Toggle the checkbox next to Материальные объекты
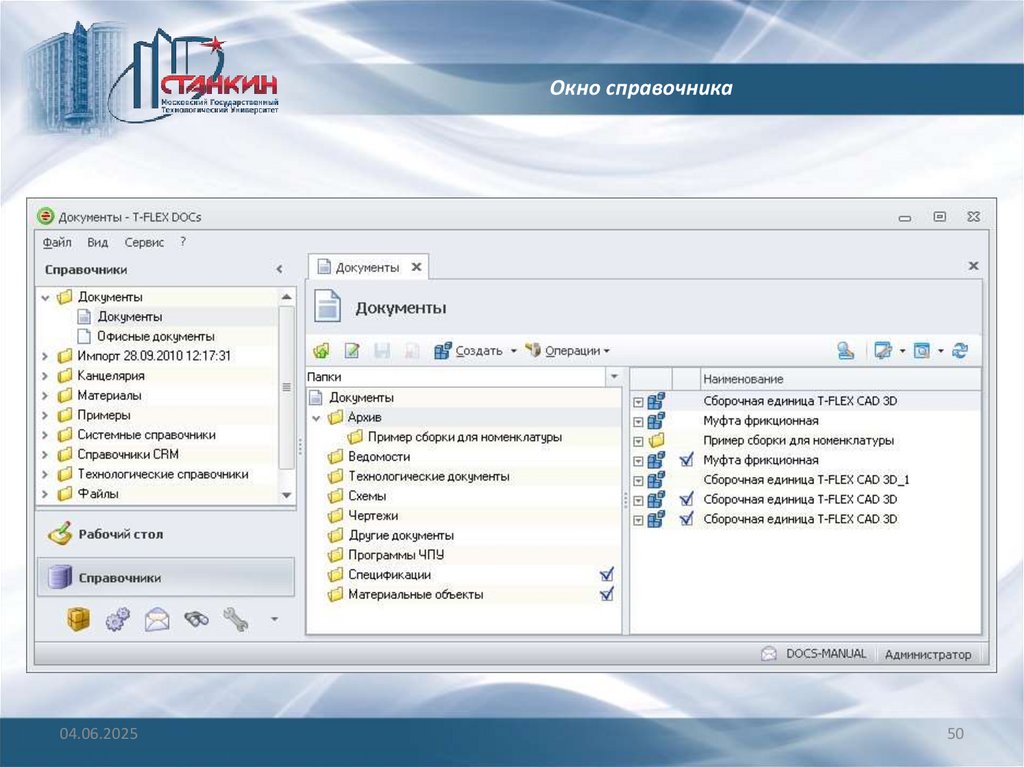The height and width of the screenshot is (767, 1024). 606,594
